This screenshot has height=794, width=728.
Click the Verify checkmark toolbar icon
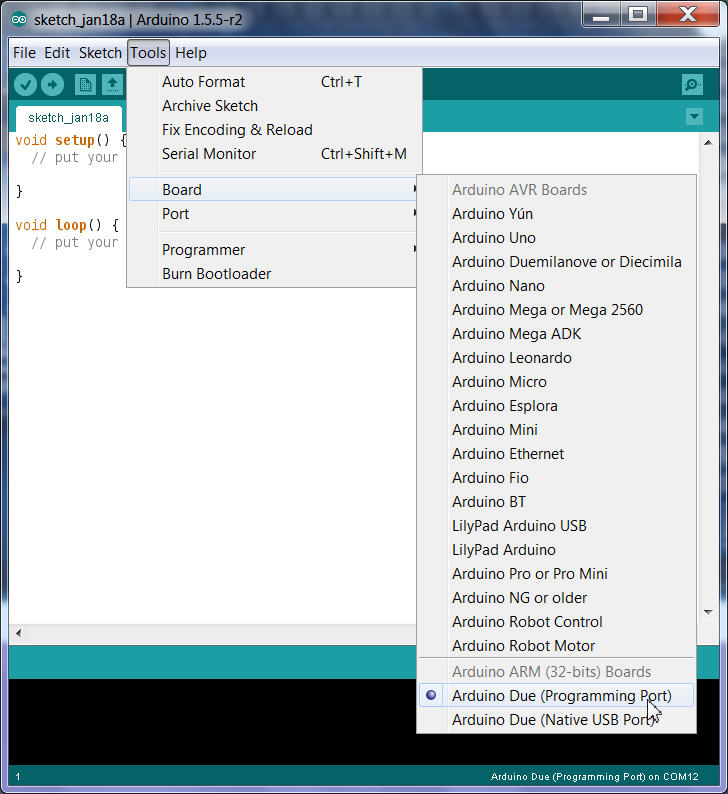coord(26,85)
